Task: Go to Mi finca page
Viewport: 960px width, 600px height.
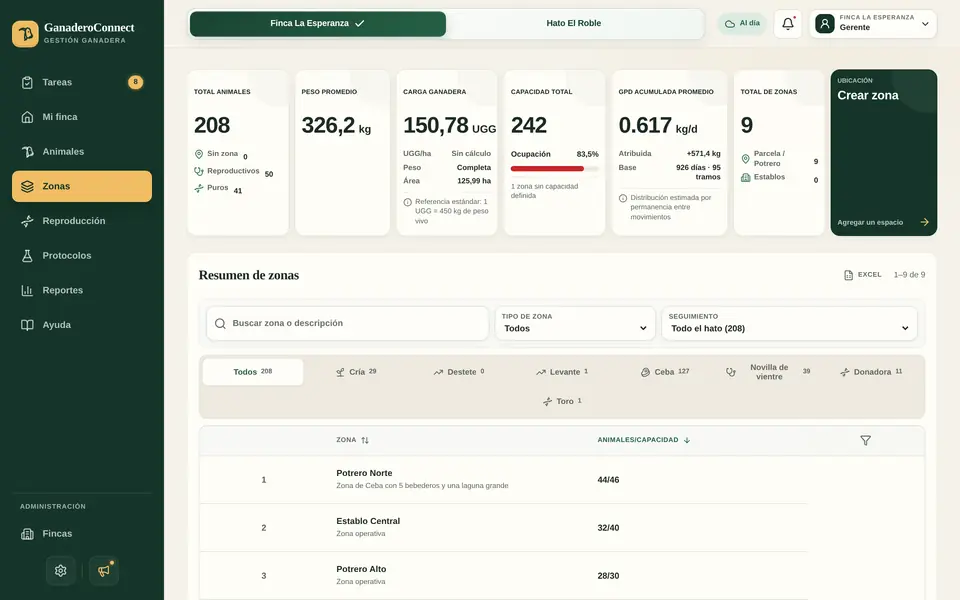Action: pos(81,117)
